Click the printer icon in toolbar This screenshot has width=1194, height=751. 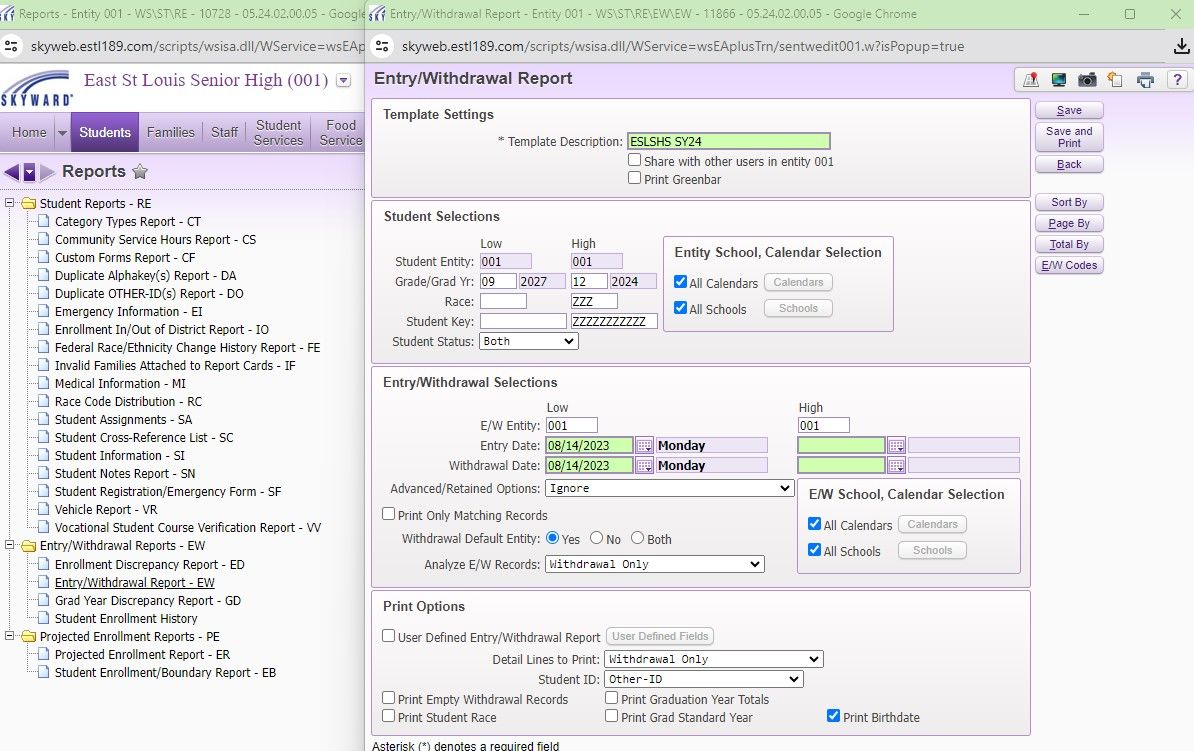[1146, 80]
